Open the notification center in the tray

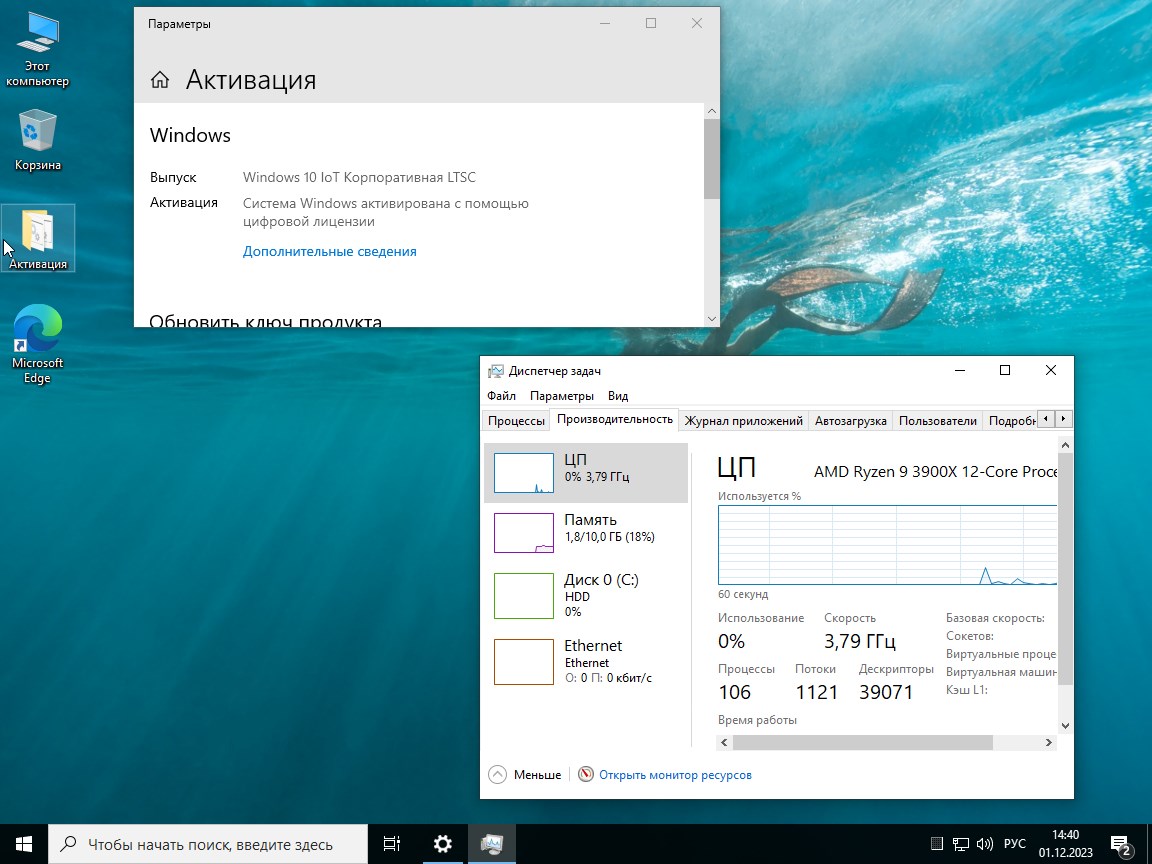1120,844
